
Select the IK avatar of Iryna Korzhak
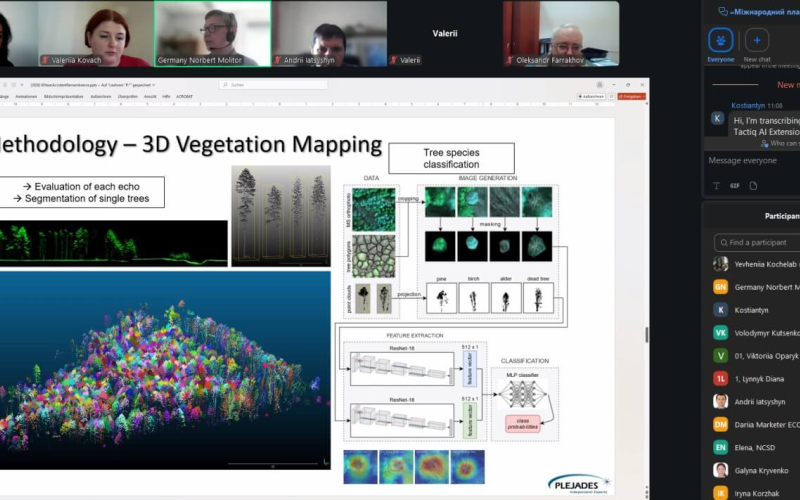coord(720,493)
